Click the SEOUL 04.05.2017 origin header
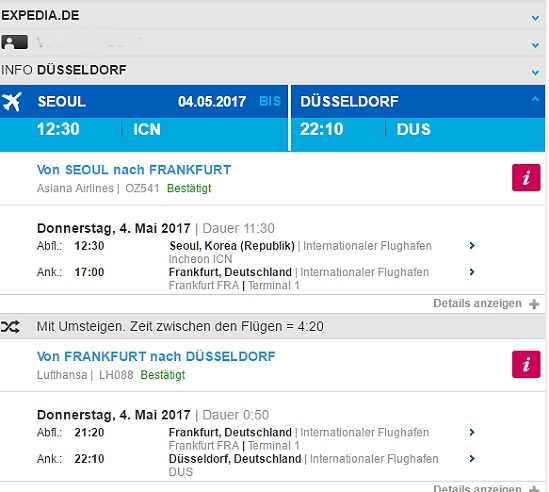 (x=144, y=102)
